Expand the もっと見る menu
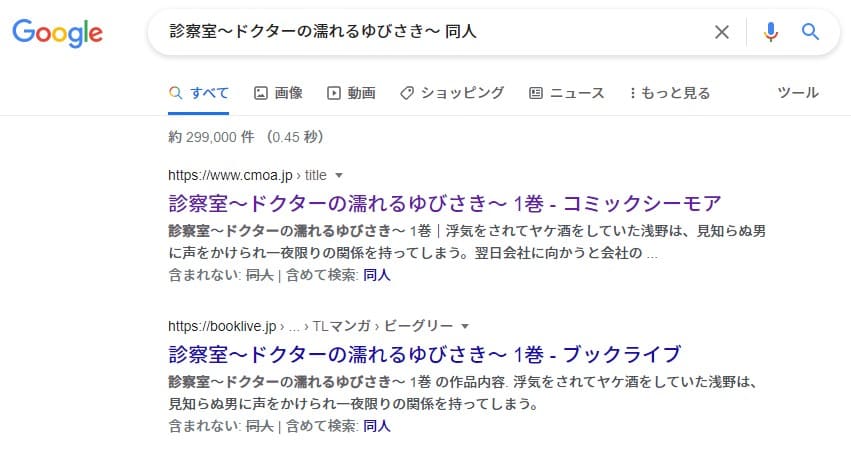851x452 pixels. (669, 93)
